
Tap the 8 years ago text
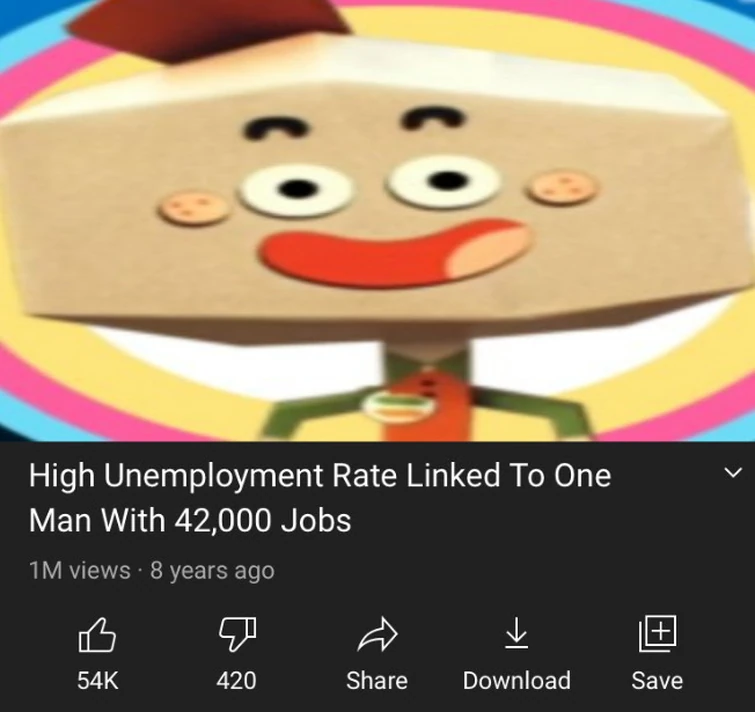tap(212, 571)
